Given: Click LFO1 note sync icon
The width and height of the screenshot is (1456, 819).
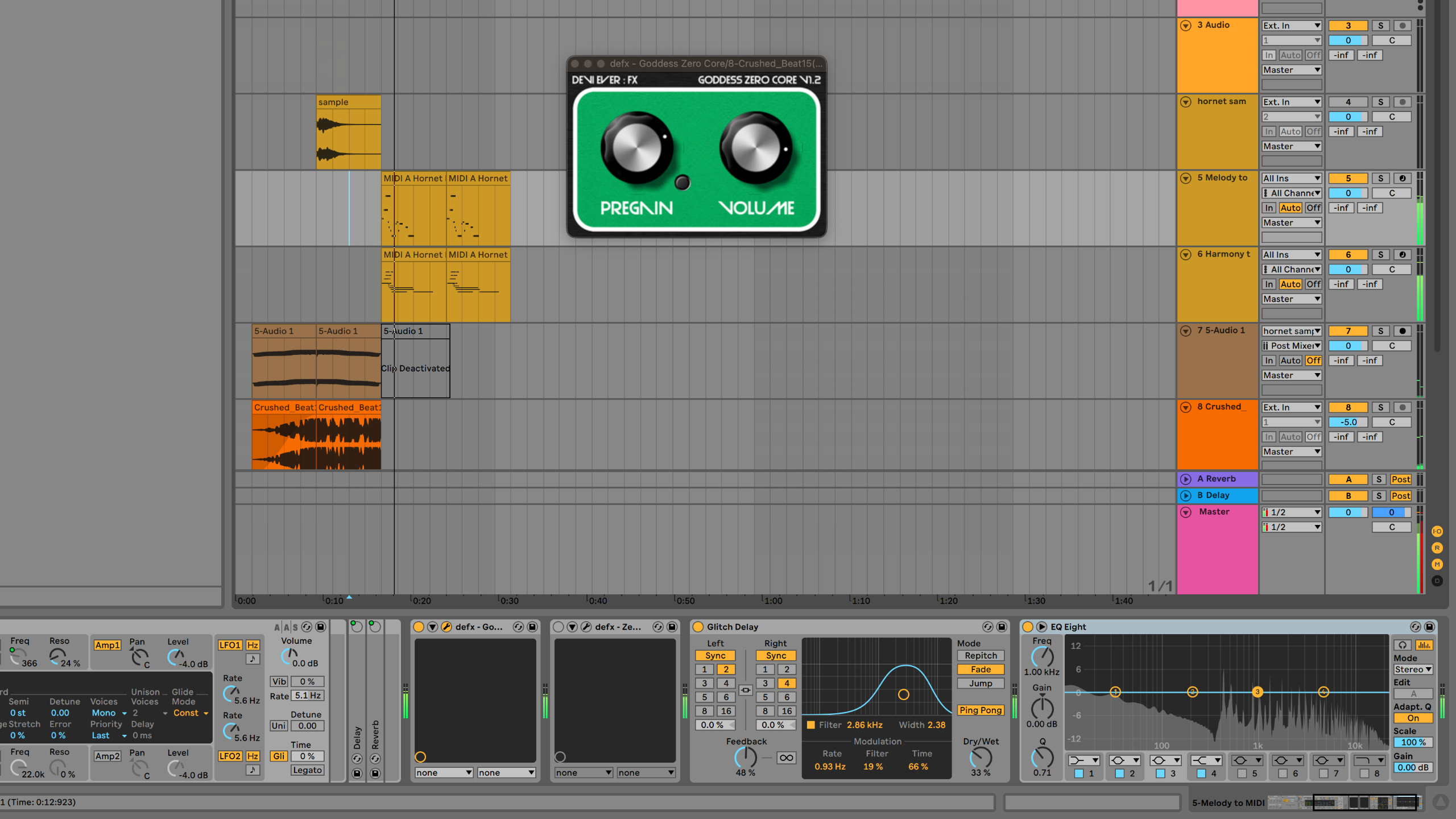Looking at the screenshot, I should tap(253, 659).
